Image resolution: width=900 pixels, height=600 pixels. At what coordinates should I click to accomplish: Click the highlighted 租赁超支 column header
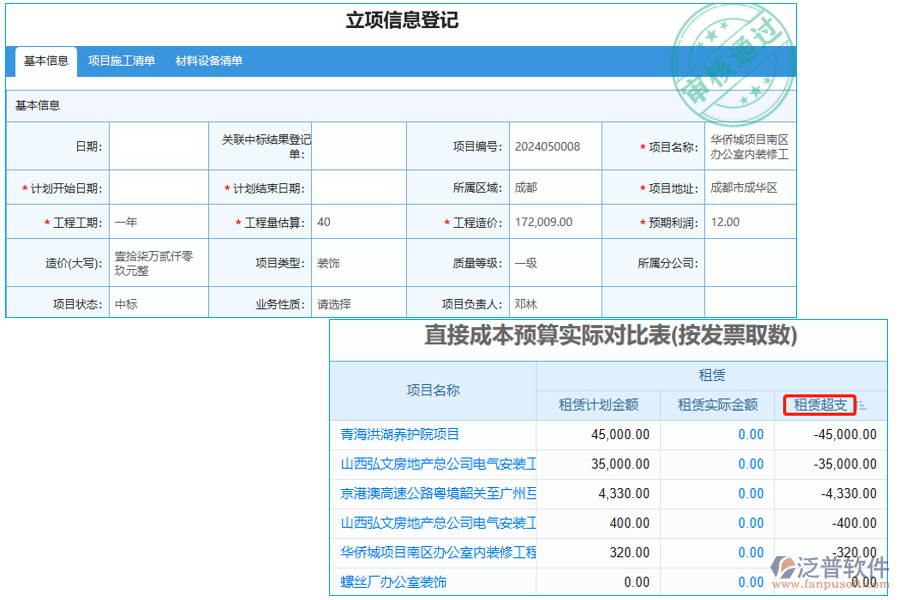pos(821,405)
